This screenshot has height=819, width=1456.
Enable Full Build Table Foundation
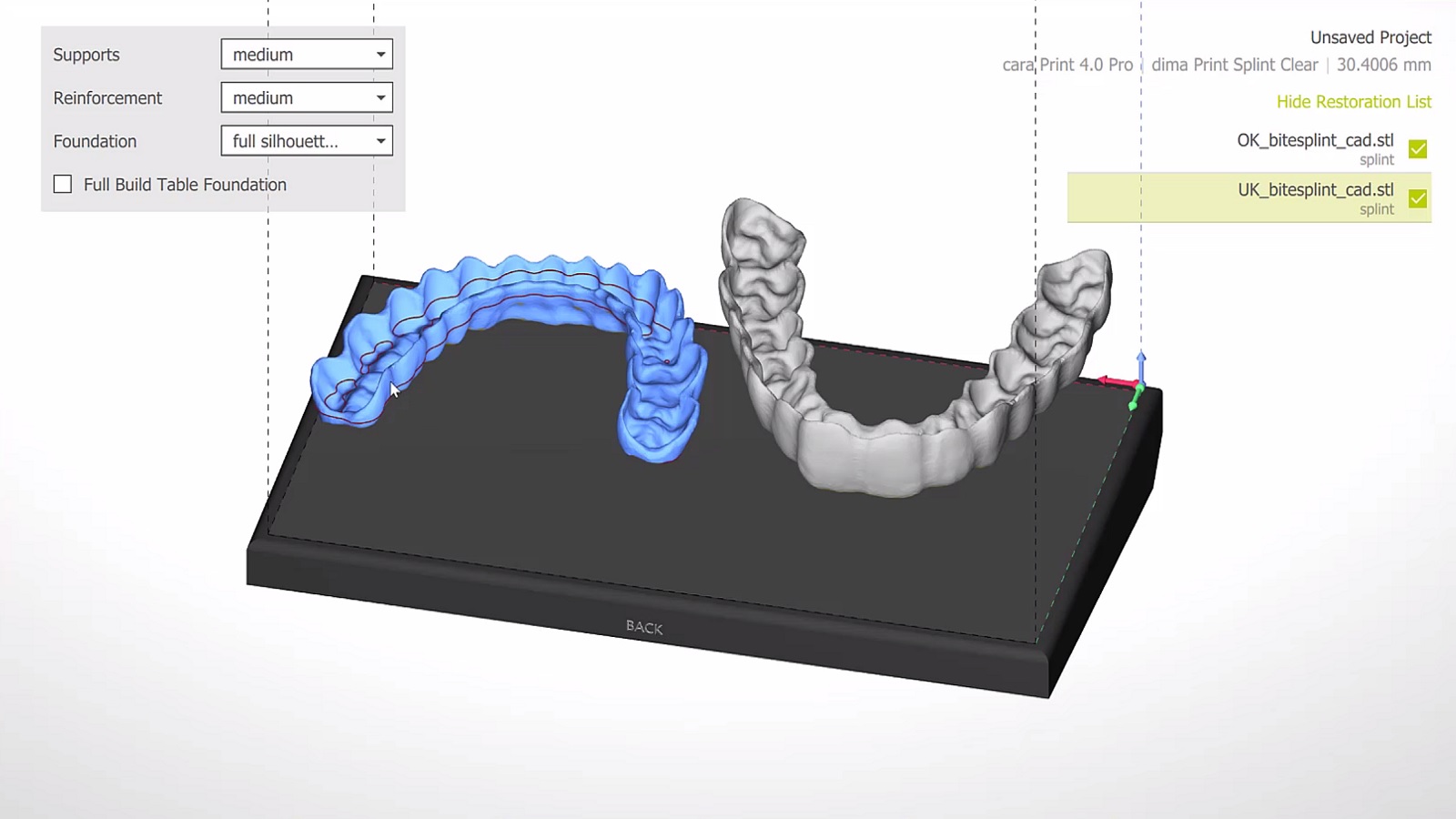point(63,184)
